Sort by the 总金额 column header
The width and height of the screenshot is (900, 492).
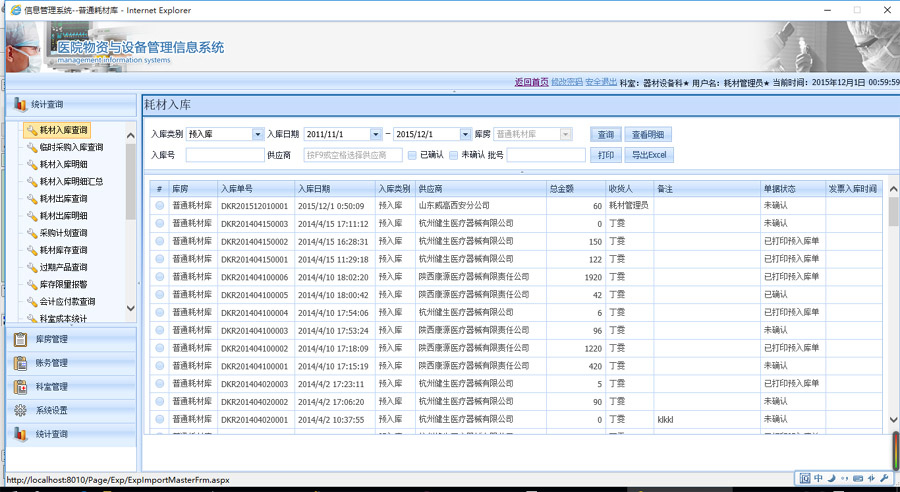click(x=576, y=188)
